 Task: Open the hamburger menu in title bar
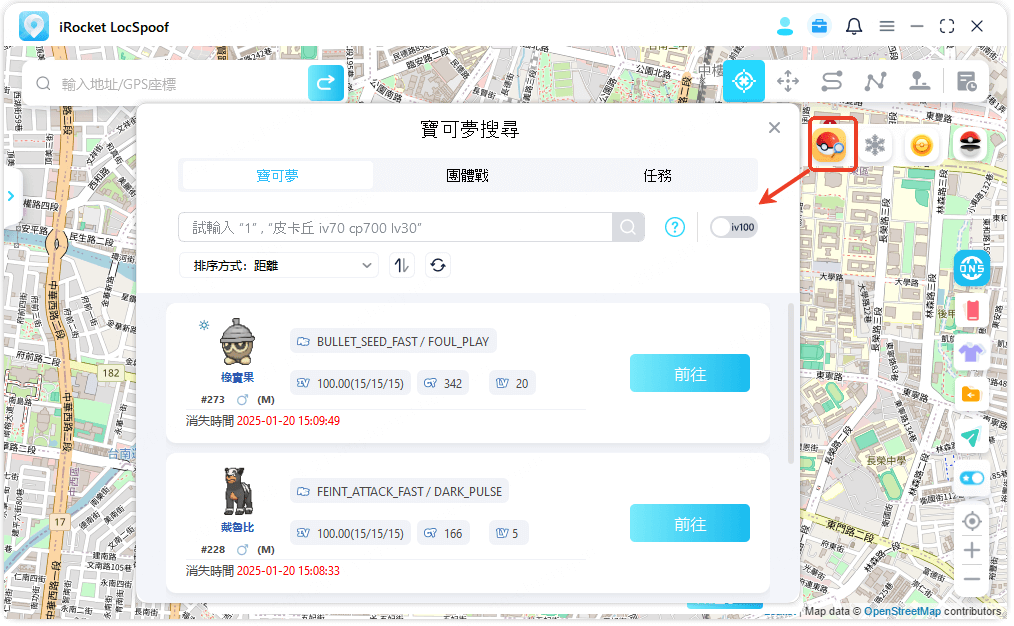[887, 27]
